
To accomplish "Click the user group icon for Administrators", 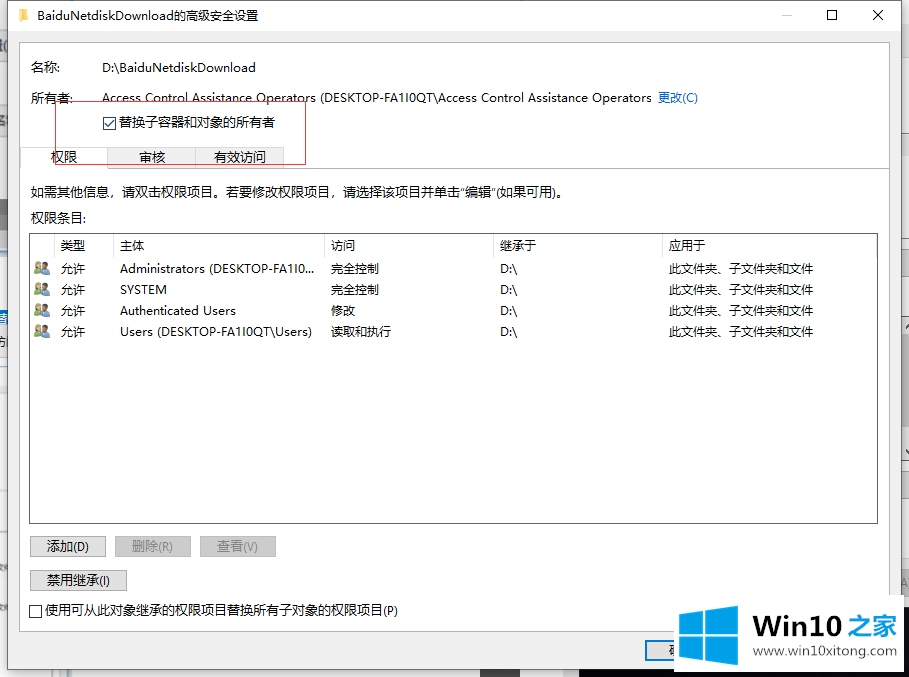I will 42,268.
